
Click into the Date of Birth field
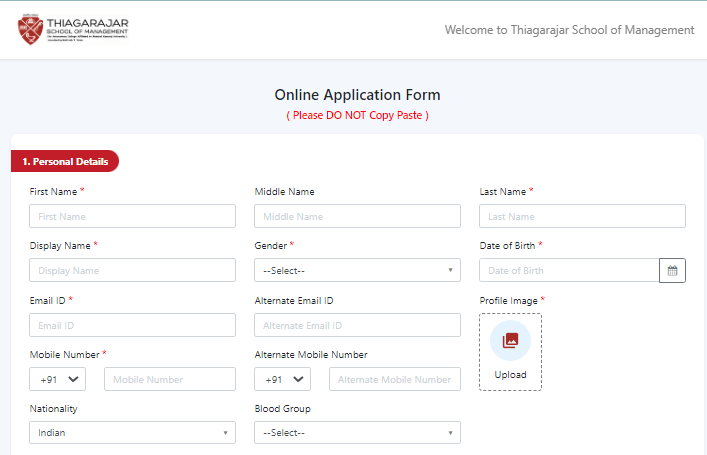[569, 270]
